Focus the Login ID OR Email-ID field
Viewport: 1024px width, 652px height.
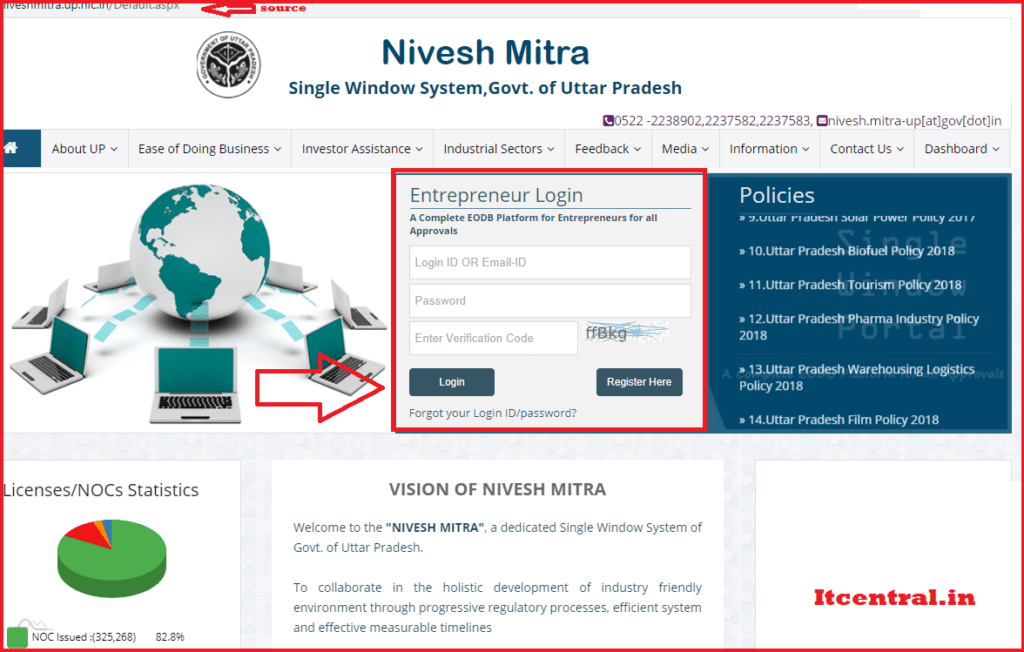coord(550,263)
